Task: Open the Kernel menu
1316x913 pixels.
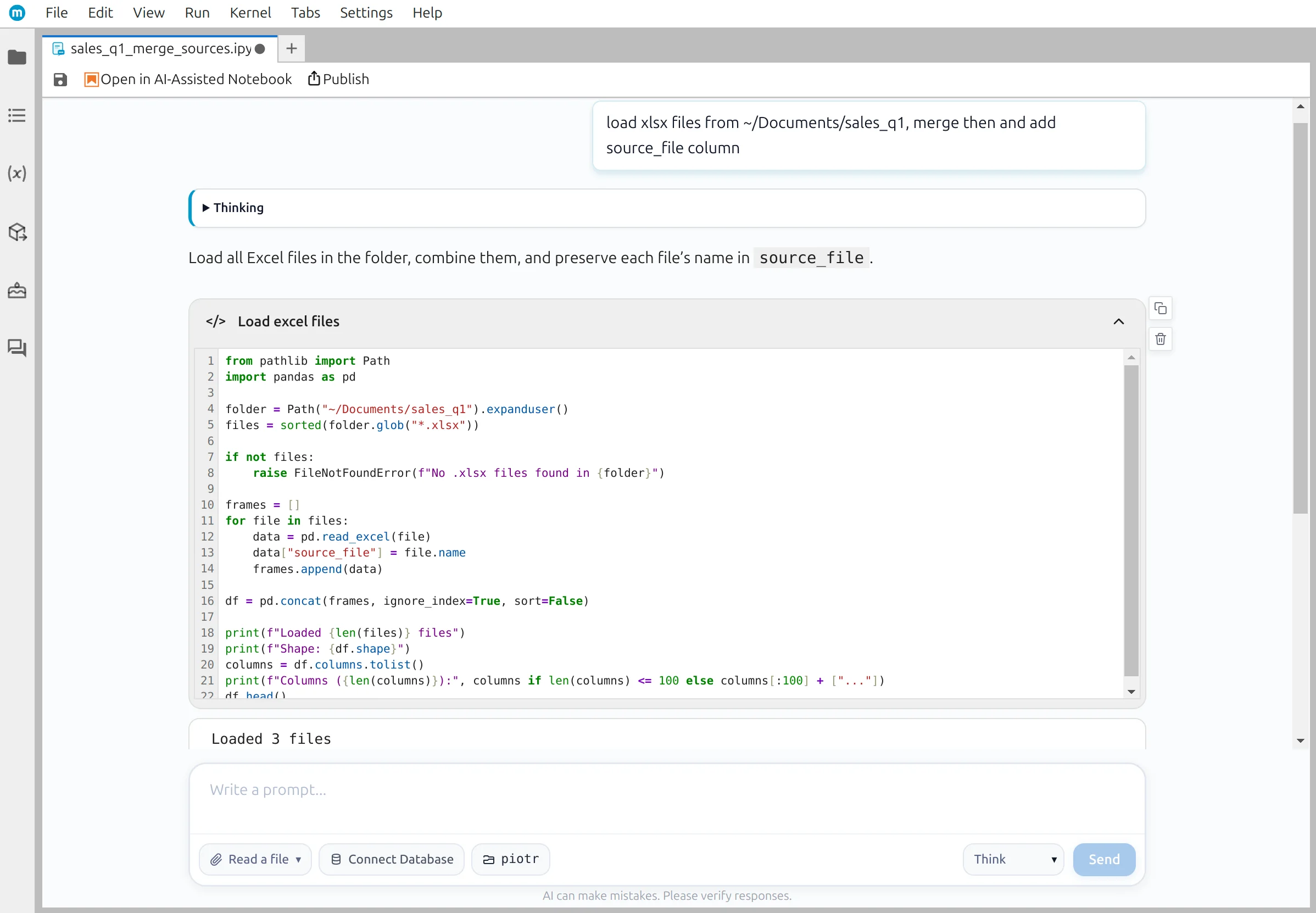Action: [250, 13]
